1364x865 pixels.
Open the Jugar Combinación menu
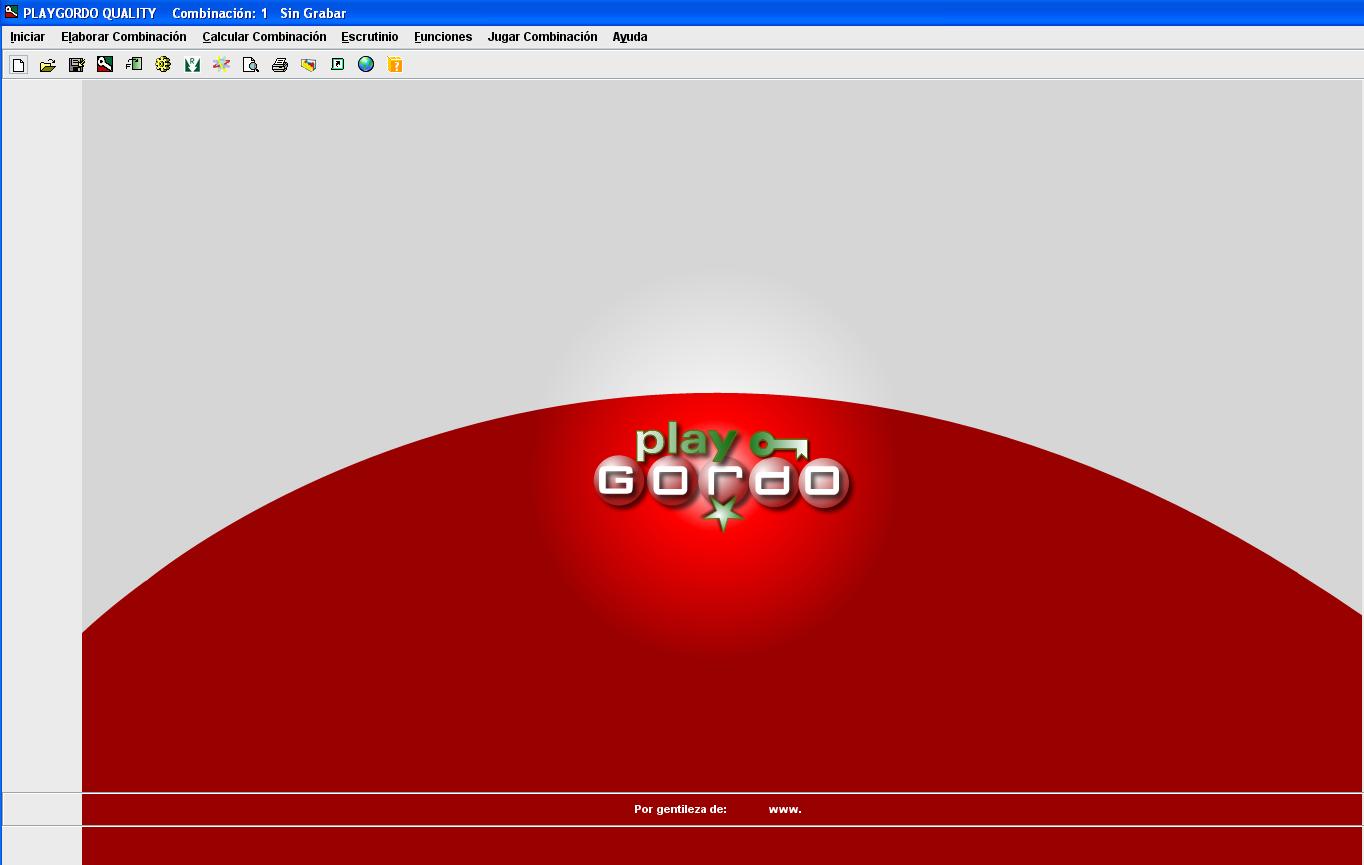(x=542, y=37)
